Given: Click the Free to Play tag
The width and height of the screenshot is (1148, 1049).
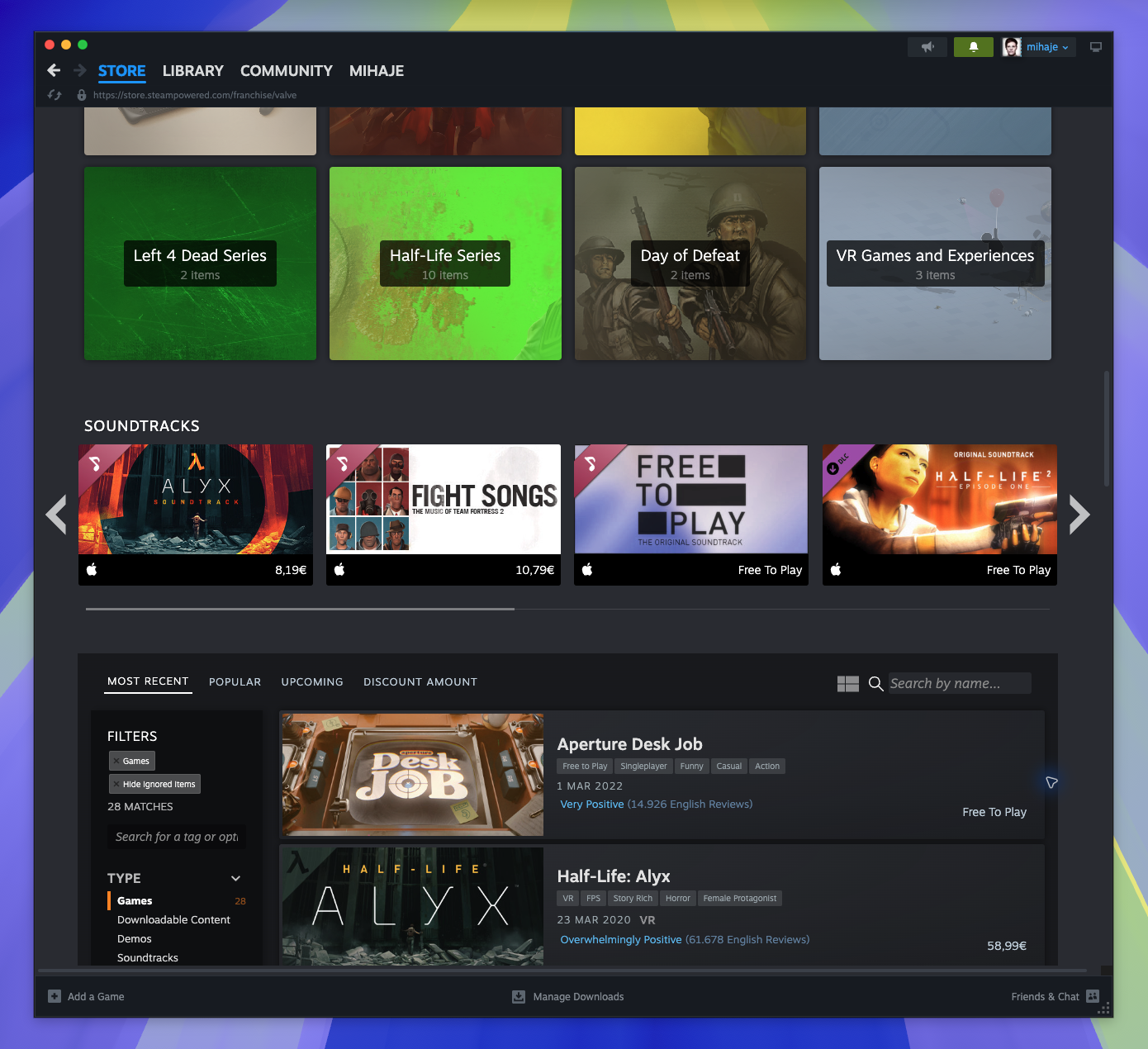Looking at the screenshot, I should 585,766.
